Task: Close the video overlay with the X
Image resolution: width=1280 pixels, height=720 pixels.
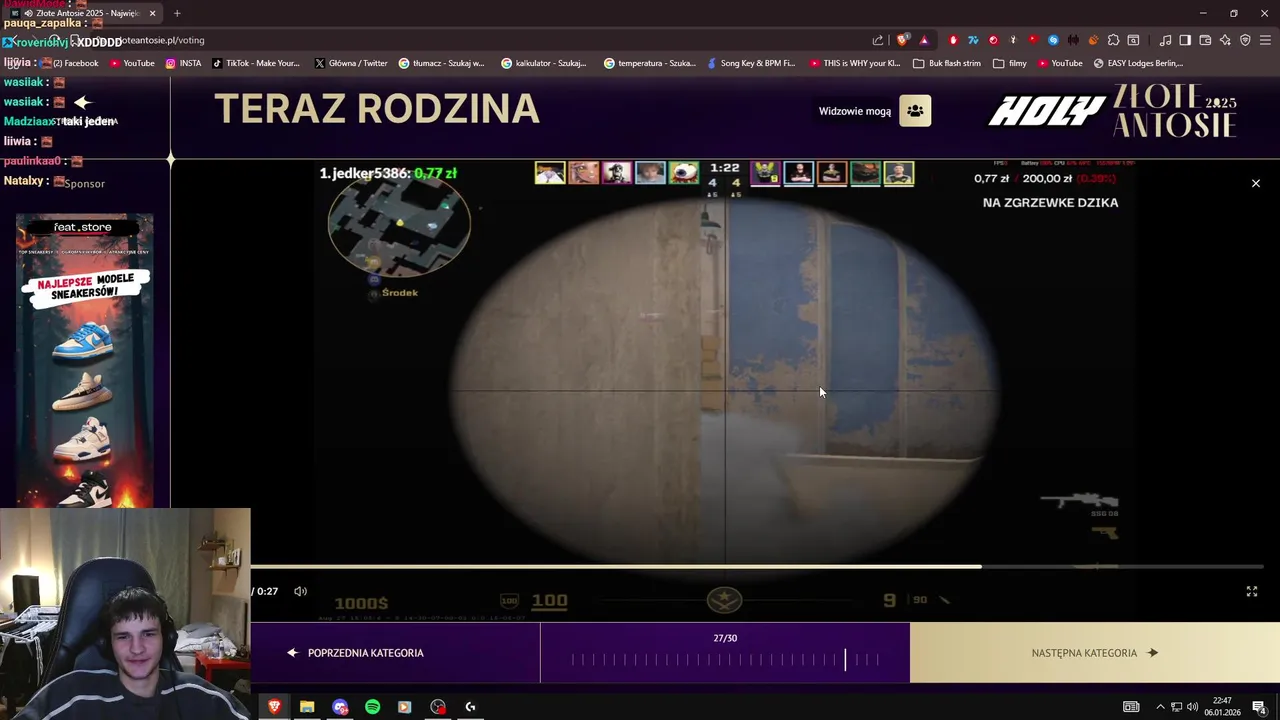Action: (x=1256, y=183)
